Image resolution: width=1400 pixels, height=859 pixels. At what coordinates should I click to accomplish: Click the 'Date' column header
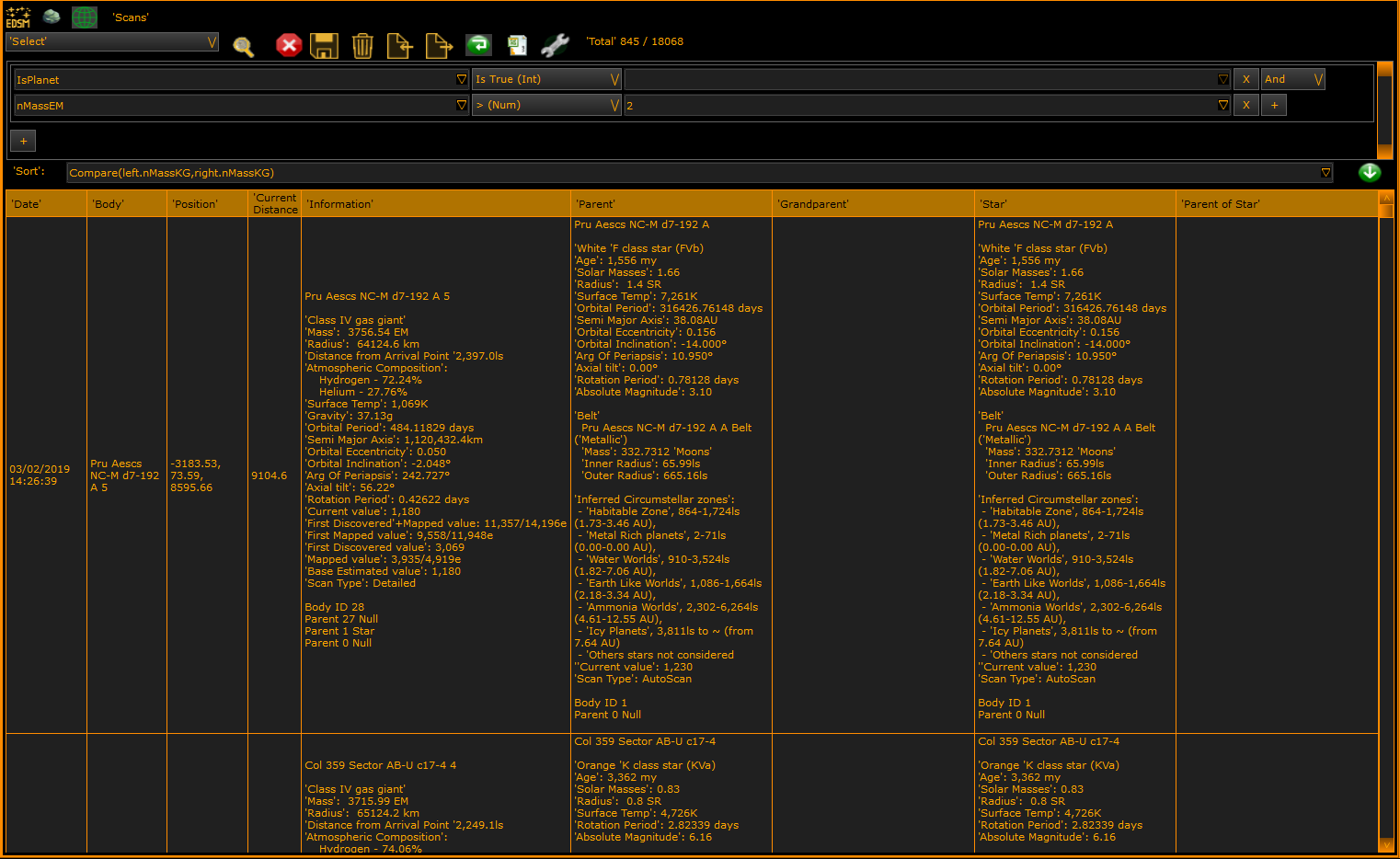(x=46, y=203)
